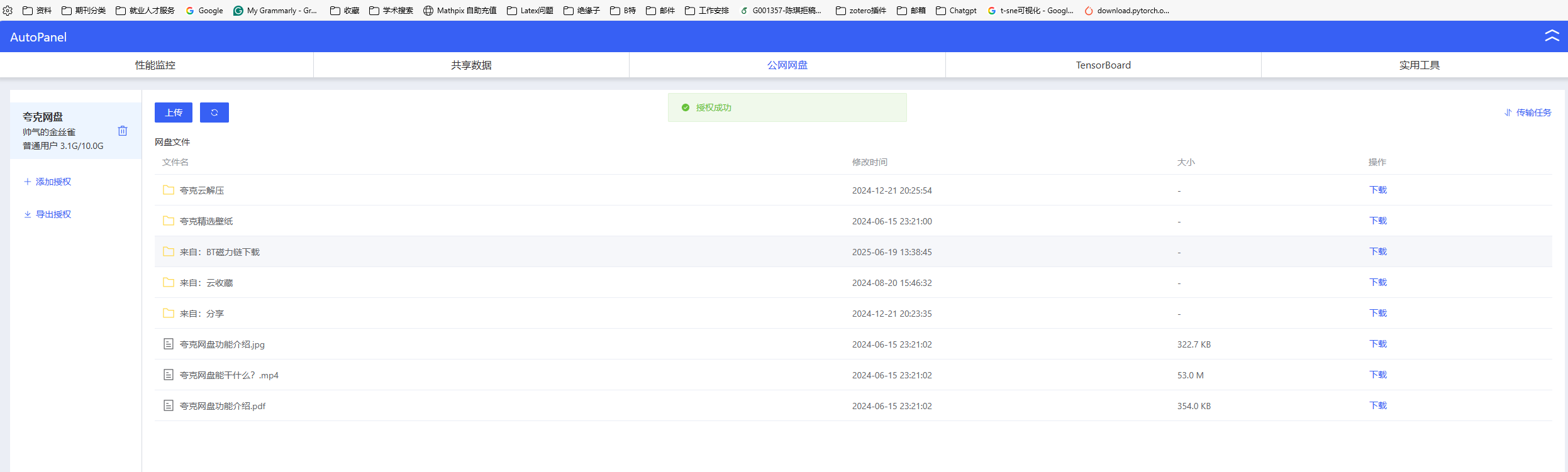This screenshot has width=1568, height=472.
Task: Click the 53.0 M size value
Action: (x=1191, y=375)
